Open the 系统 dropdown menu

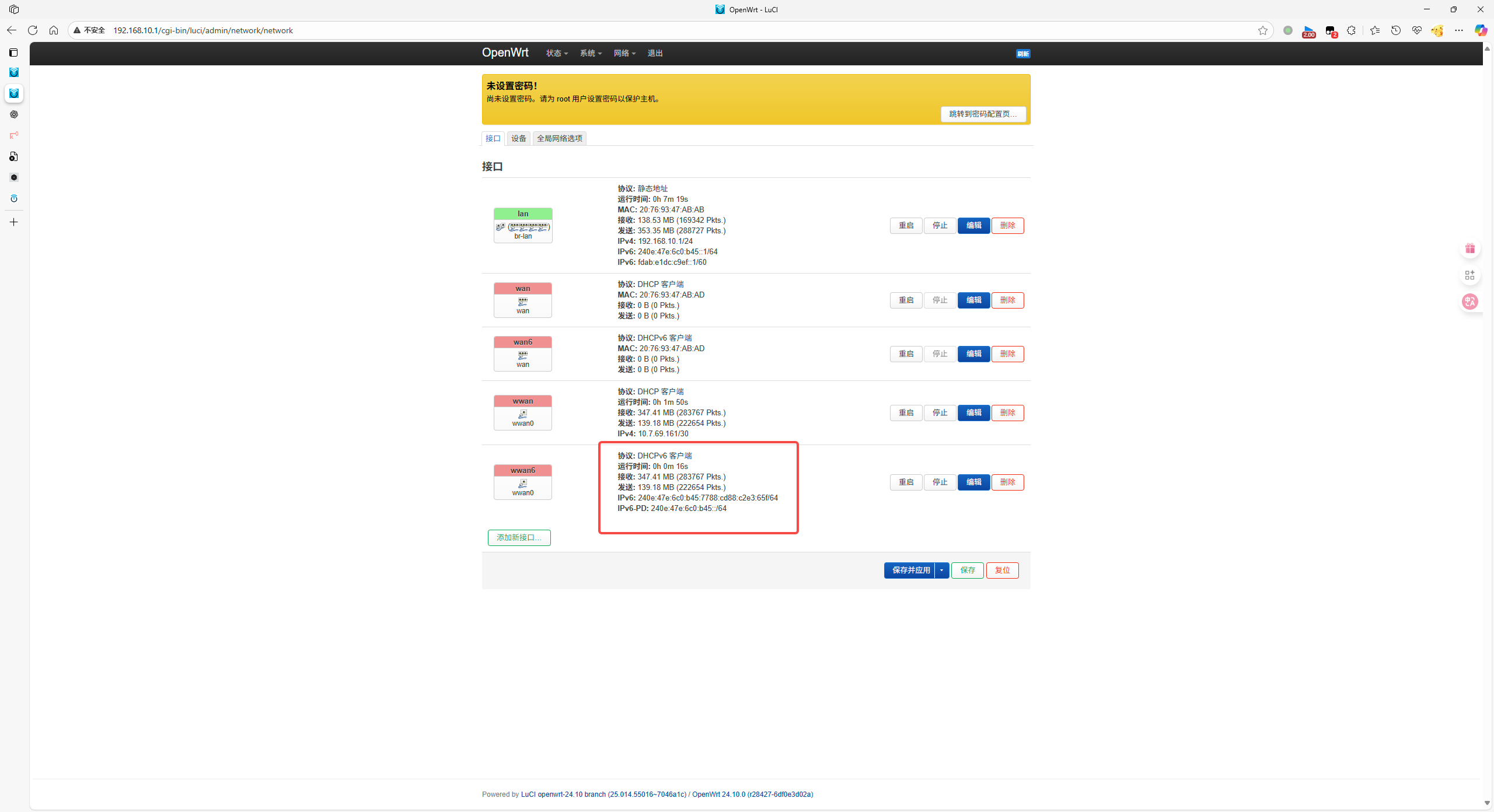[591, 53]
